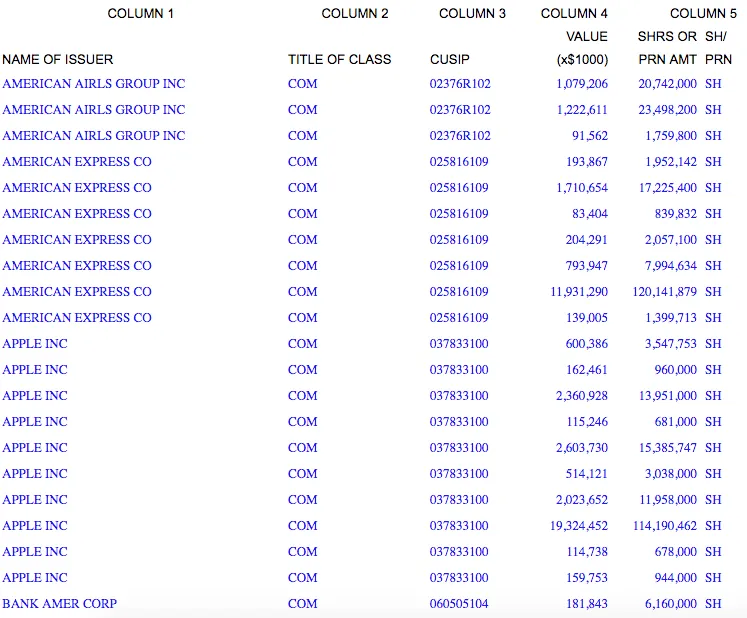The width and height of the screenshot is (747, 618).
Task: Select share amount 944,000
Action: tap(676, 577)
